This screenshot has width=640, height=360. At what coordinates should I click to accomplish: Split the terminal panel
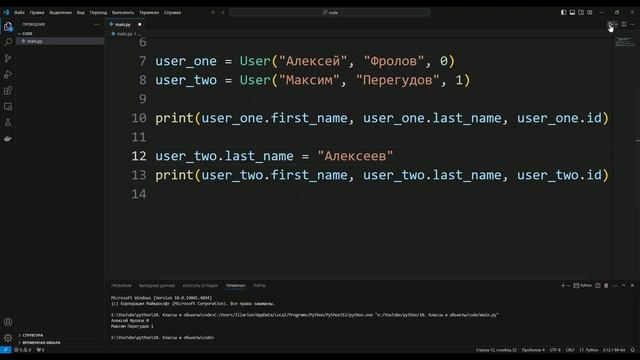(598, 286)
